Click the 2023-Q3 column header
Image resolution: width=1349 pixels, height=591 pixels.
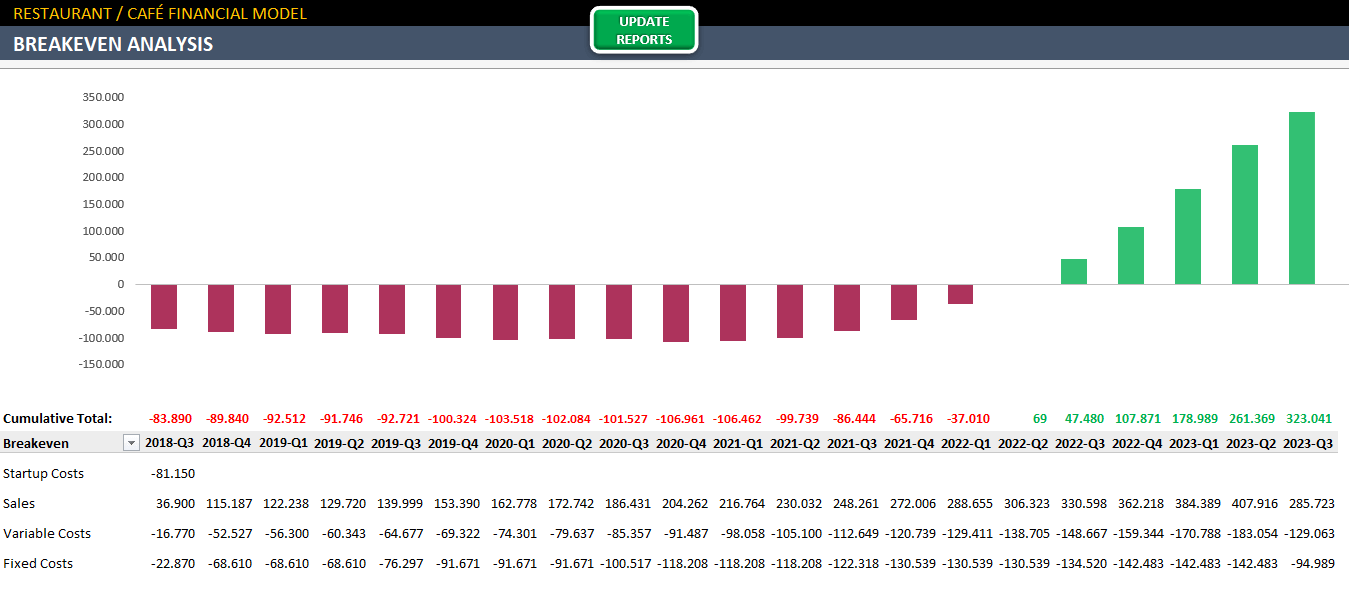point(1310,443)
